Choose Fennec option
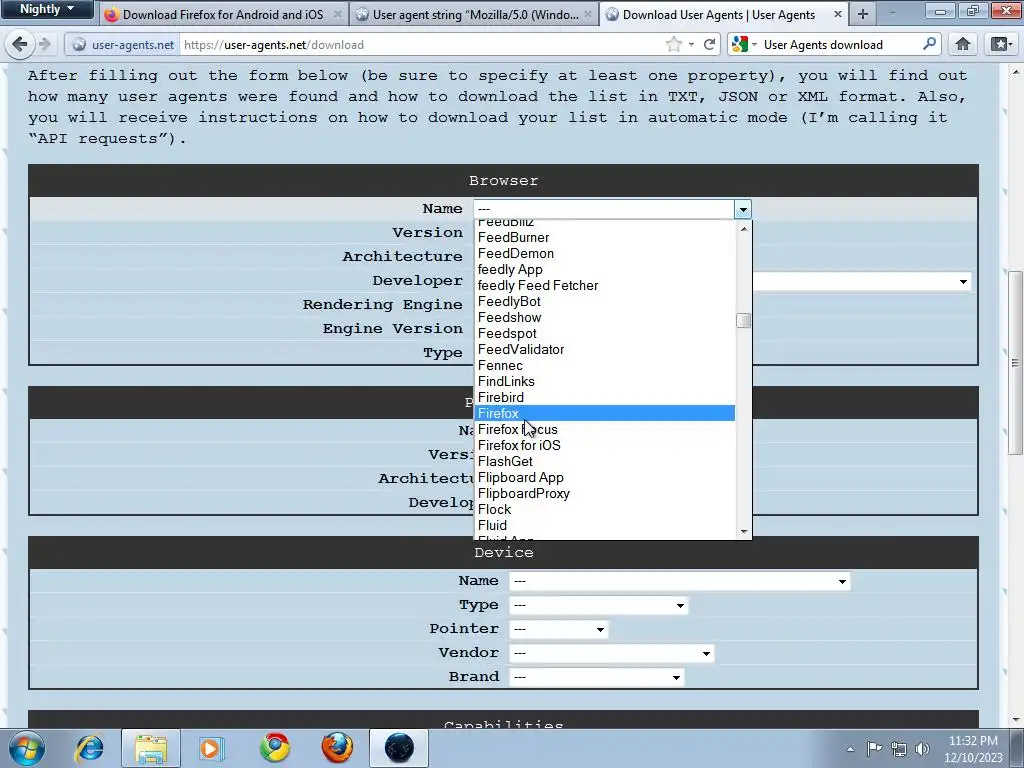This screenshot has width=1024, height=768. tap(605, 366)
